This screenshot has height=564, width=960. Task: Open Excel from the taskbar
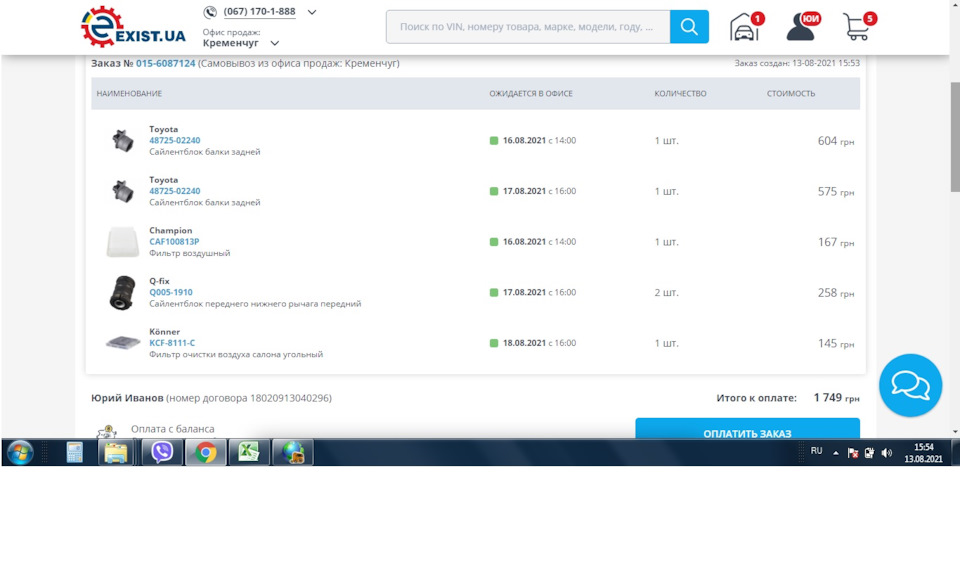(249, 453)
